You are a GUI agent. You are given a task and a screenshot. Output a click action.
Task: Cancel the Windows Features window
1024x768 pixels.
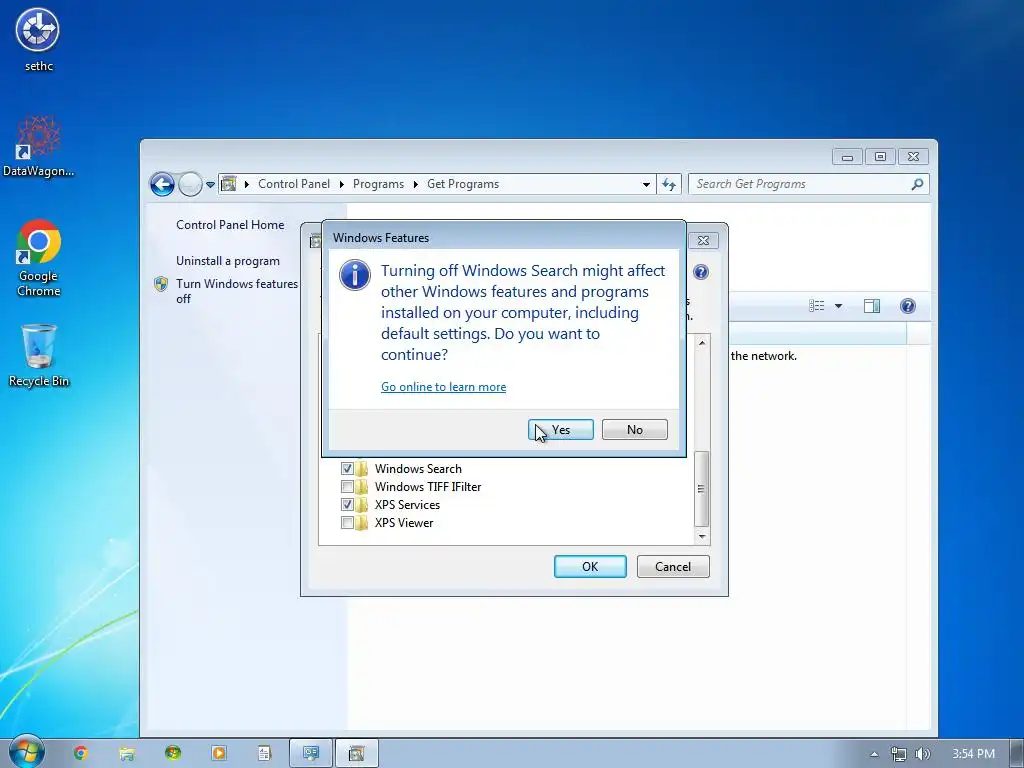tap(673, 566)
